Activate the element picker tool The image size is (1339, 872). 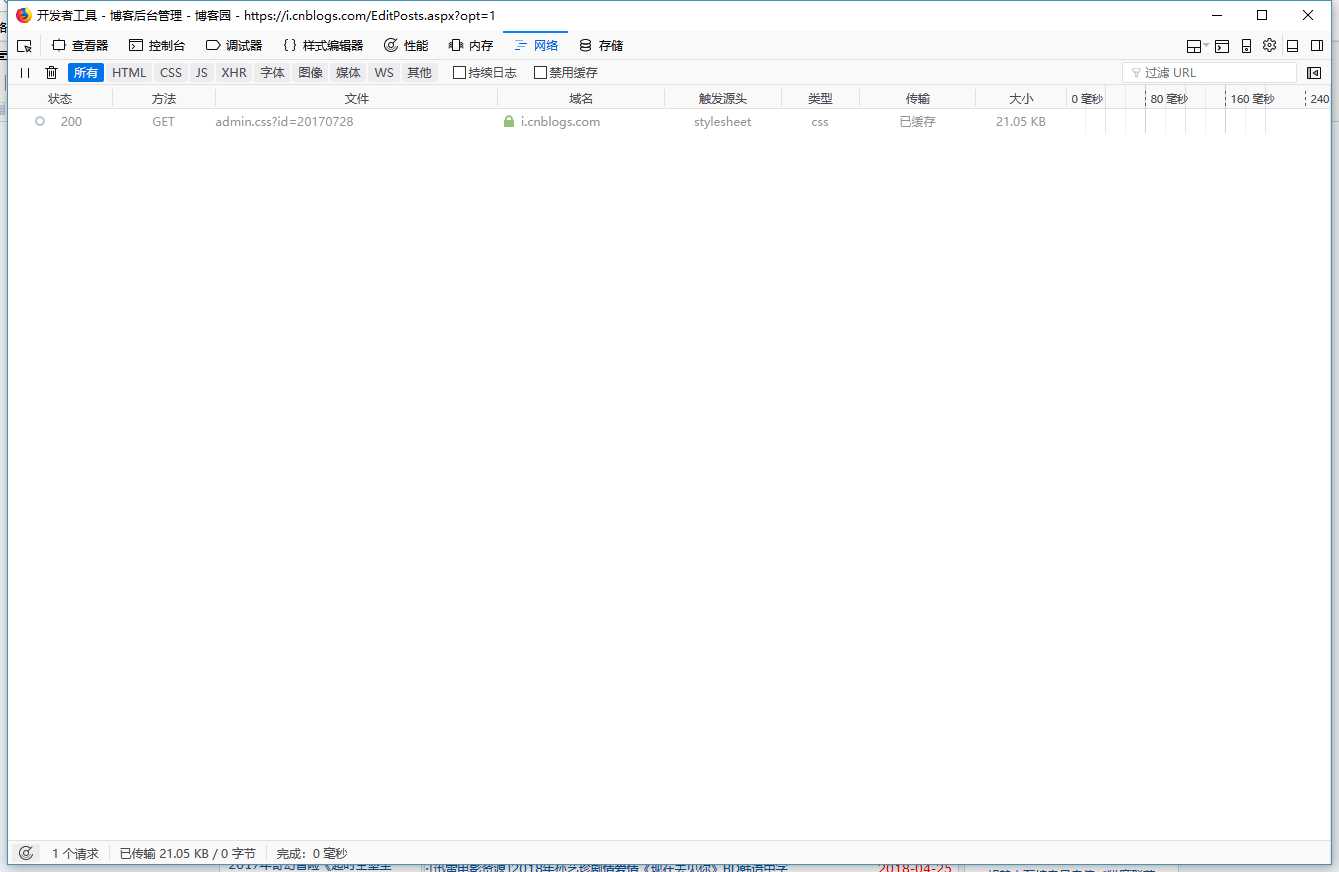click(25, 46)
